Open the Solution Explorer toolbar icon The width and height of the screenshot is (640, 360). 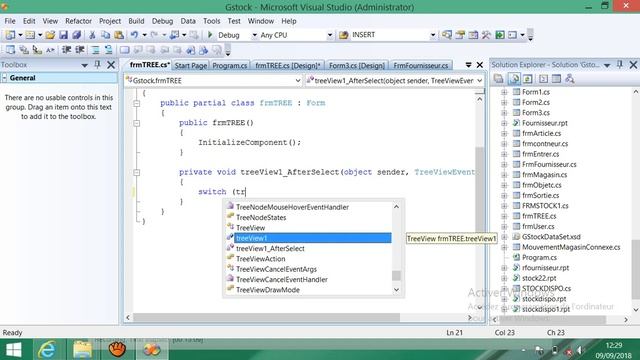[x=447, y=35]
